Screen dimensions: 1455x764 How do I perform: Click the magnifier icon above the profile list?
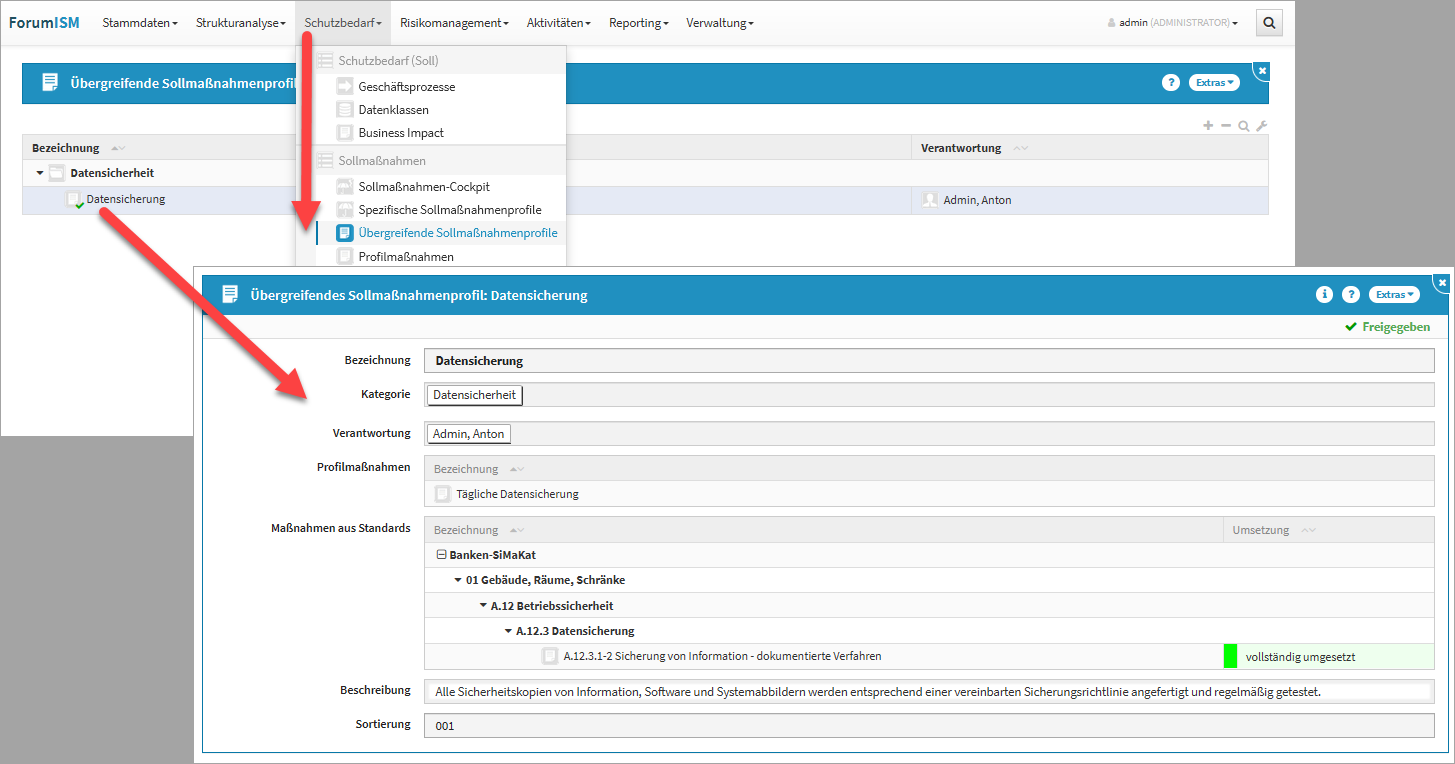point(1243,126)
